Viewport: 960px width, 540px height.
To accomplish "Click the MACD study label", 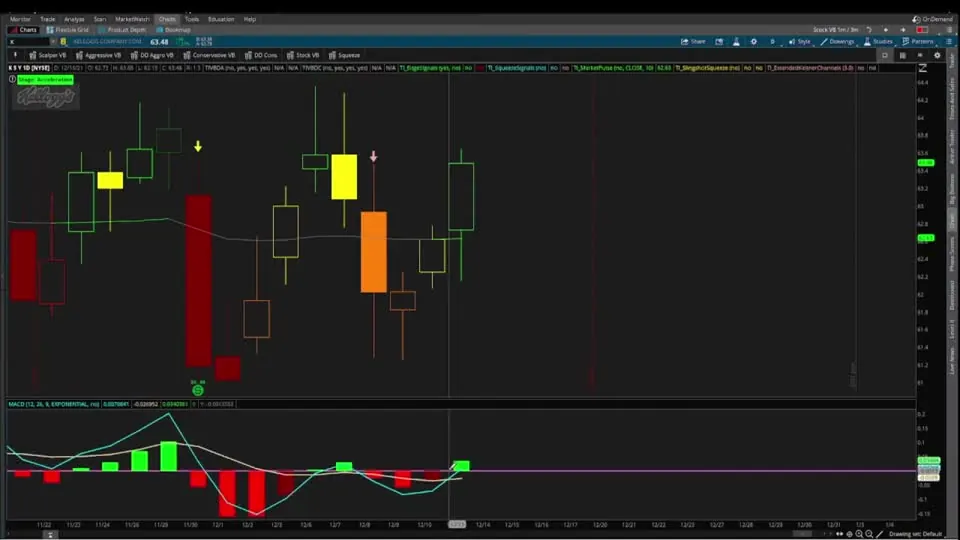I will [54, 404].
